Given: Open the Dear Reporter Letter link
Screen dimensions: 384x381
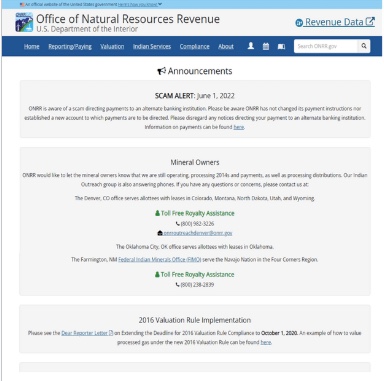Looking at the screenshot, I should (x=85, y=333).
